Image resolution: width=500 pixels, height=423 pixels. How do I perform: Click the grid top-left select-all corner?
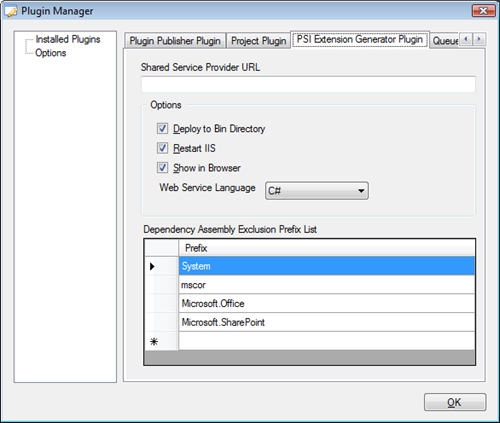click(x=162, y=248)
